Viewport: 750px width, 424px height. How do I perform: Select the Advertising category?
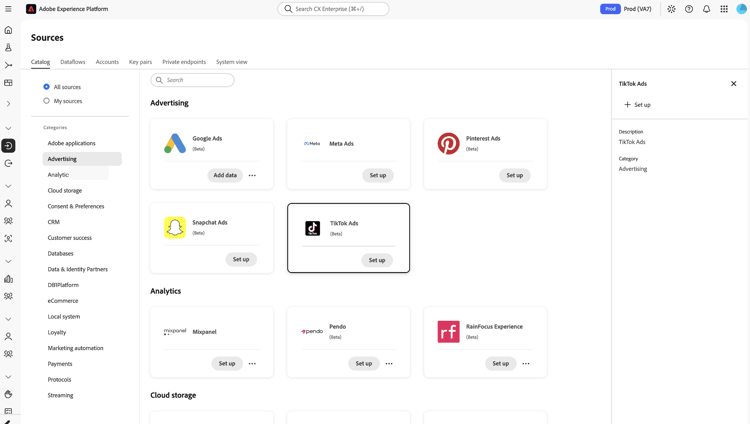[x=82, y=159]
